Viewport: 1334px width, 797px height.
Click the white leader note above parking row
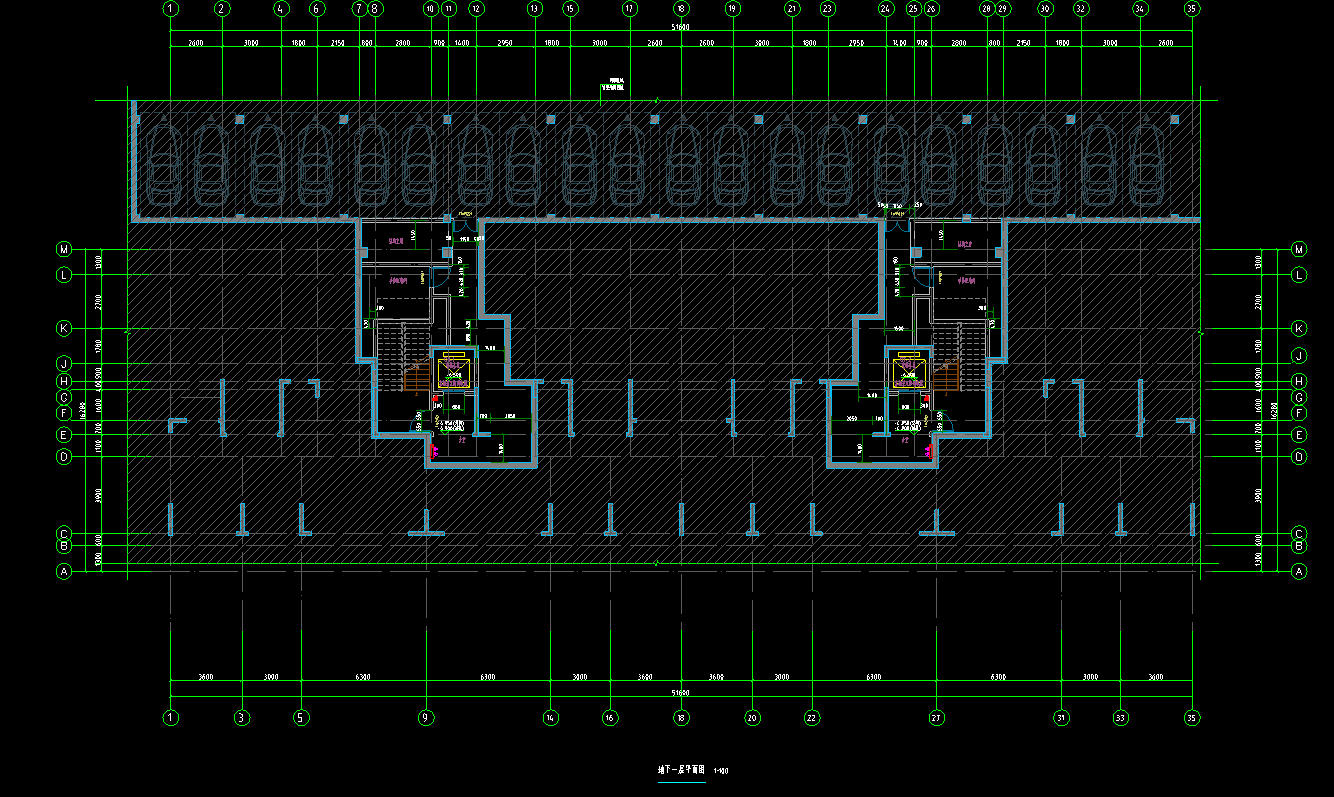point(613,87)
